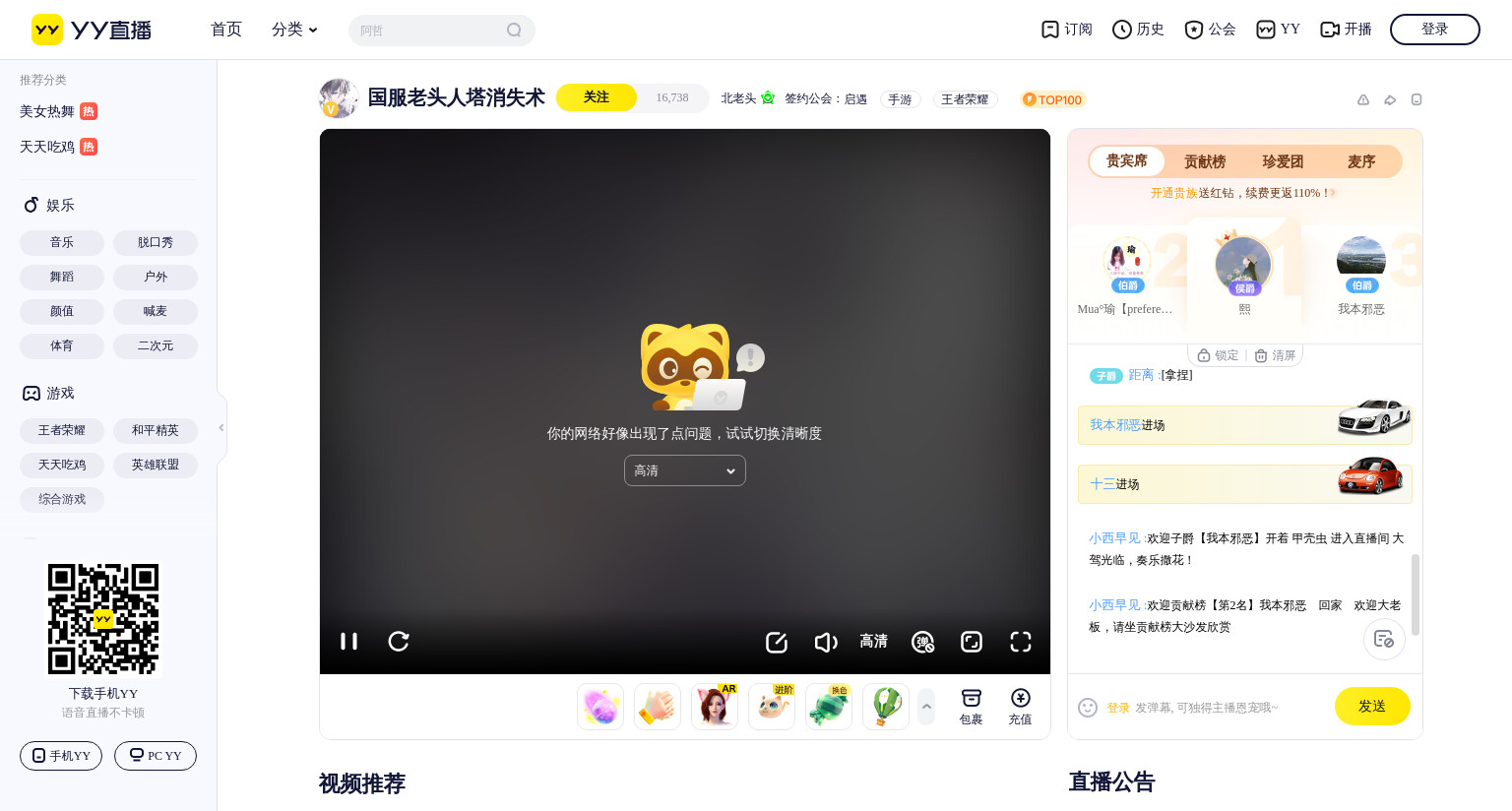
Task: Toggle the player theater mode icon
Action: tap(972, 643)
